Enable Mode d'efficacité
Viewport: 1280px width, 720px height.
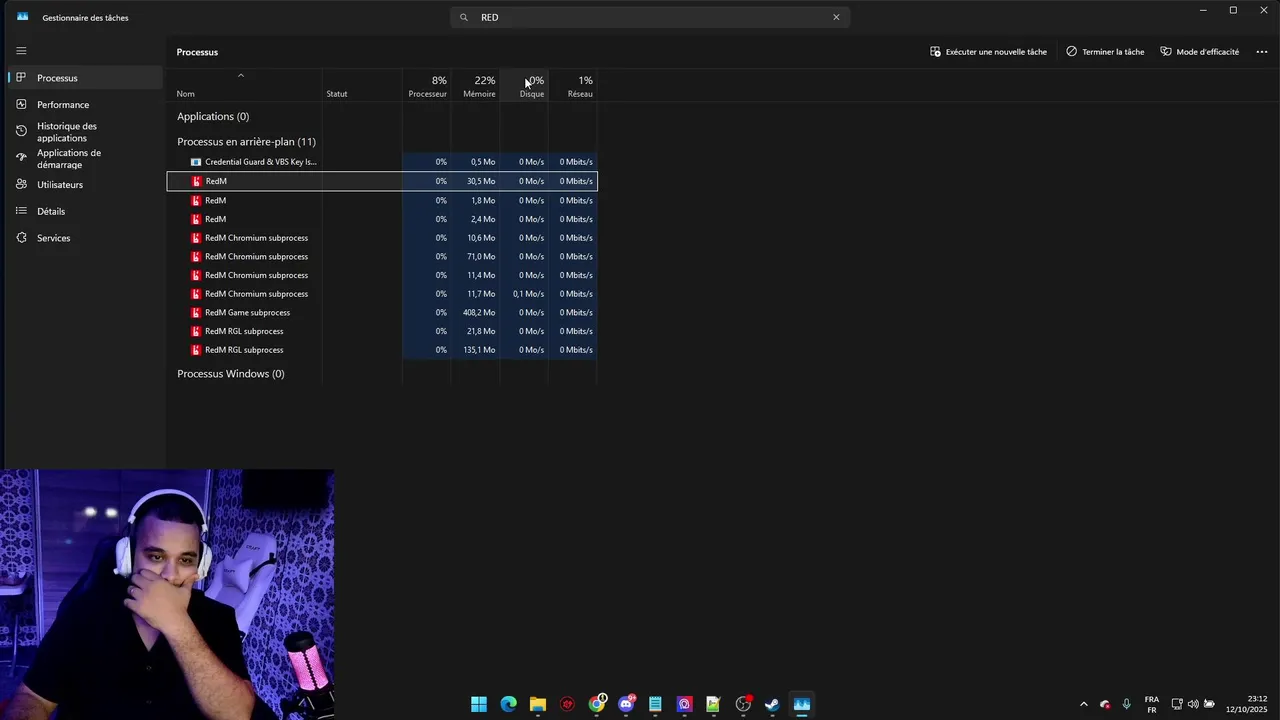tap(1200, 51)
